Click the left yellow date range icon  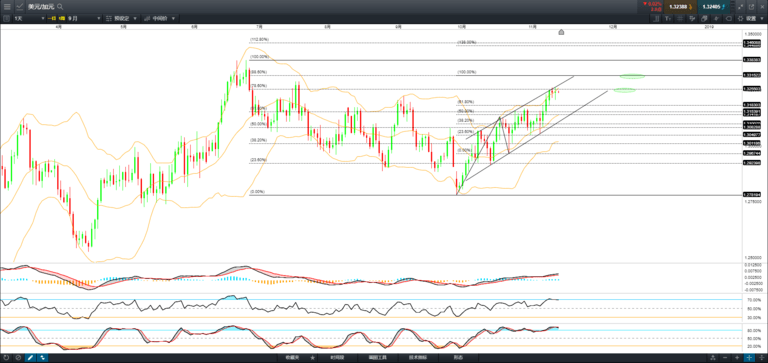(51, 18)
